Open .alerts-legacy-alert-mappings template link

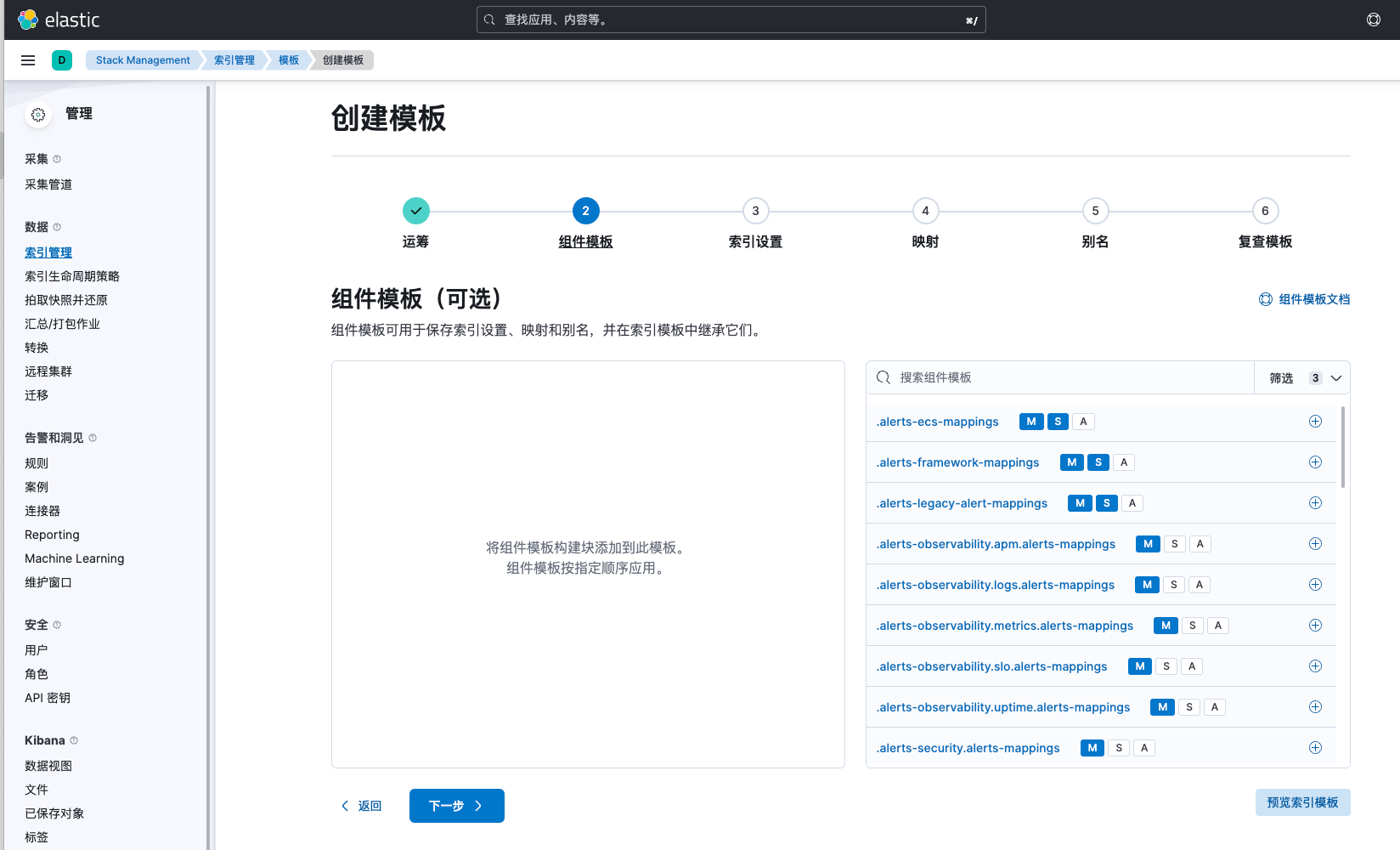(x=962, y=503)
